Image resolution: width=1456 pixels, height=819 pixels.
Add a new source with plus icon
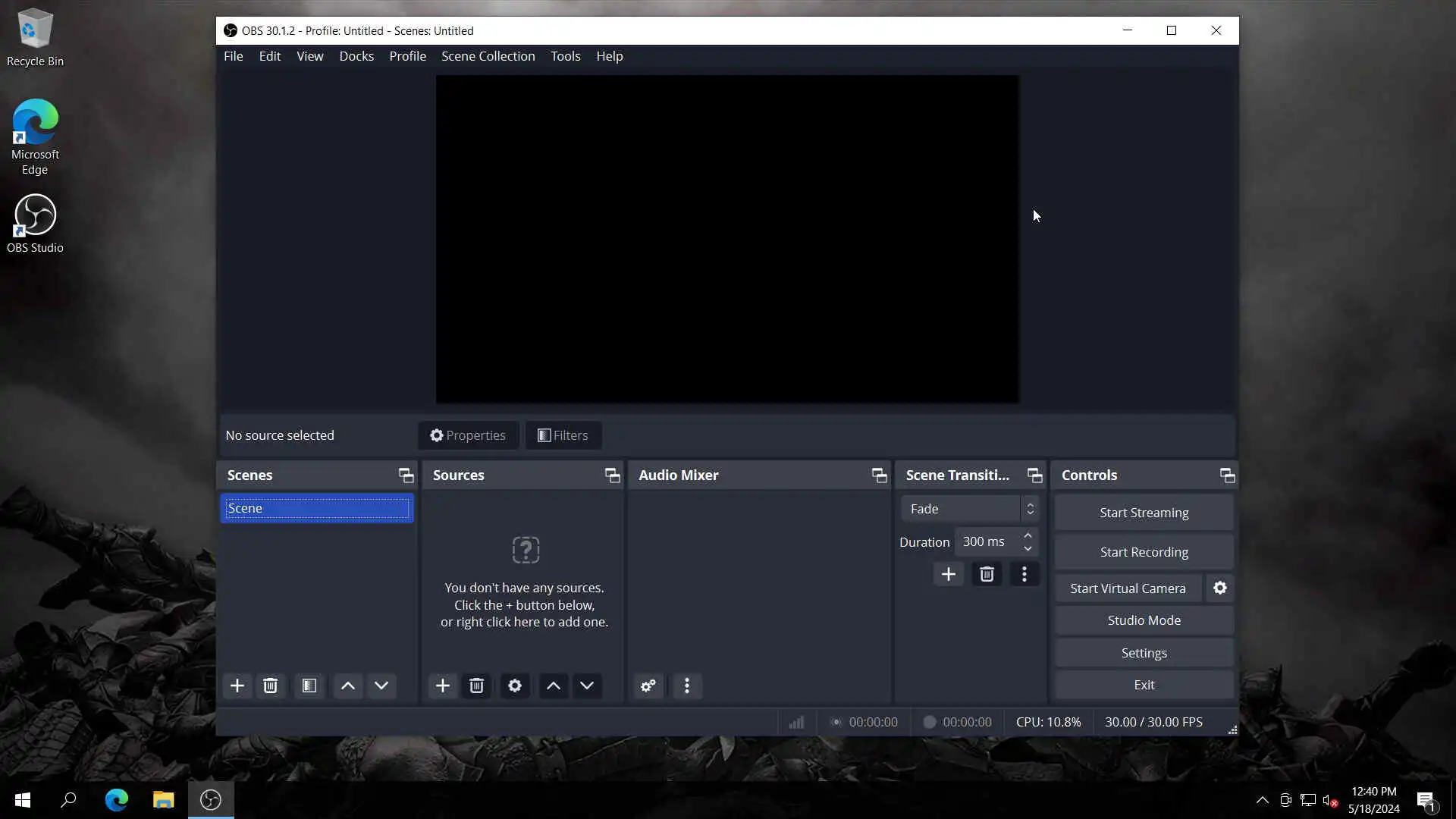tap(443, 686)
